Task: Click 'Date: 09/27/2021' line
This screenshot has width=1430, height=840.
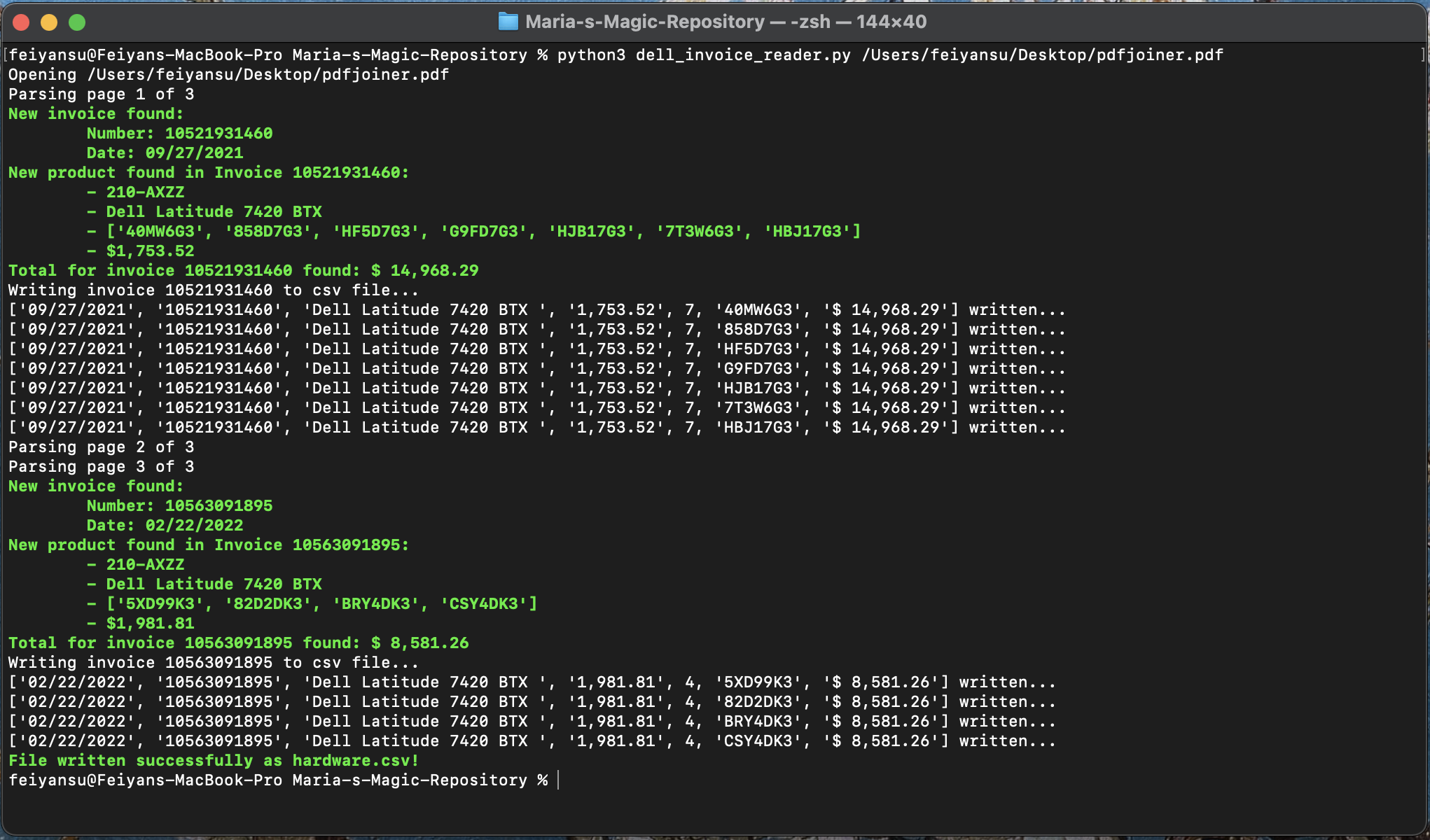Action: pos(165,153)
